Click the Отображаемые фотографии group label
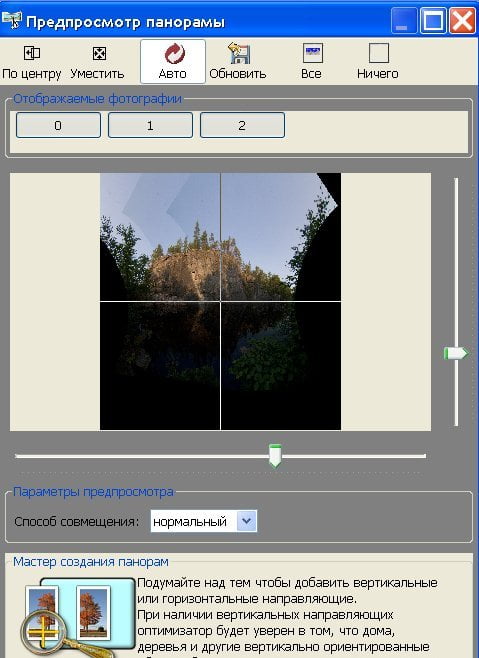Viewport: 479px width, 658px height. click(97, 99)
